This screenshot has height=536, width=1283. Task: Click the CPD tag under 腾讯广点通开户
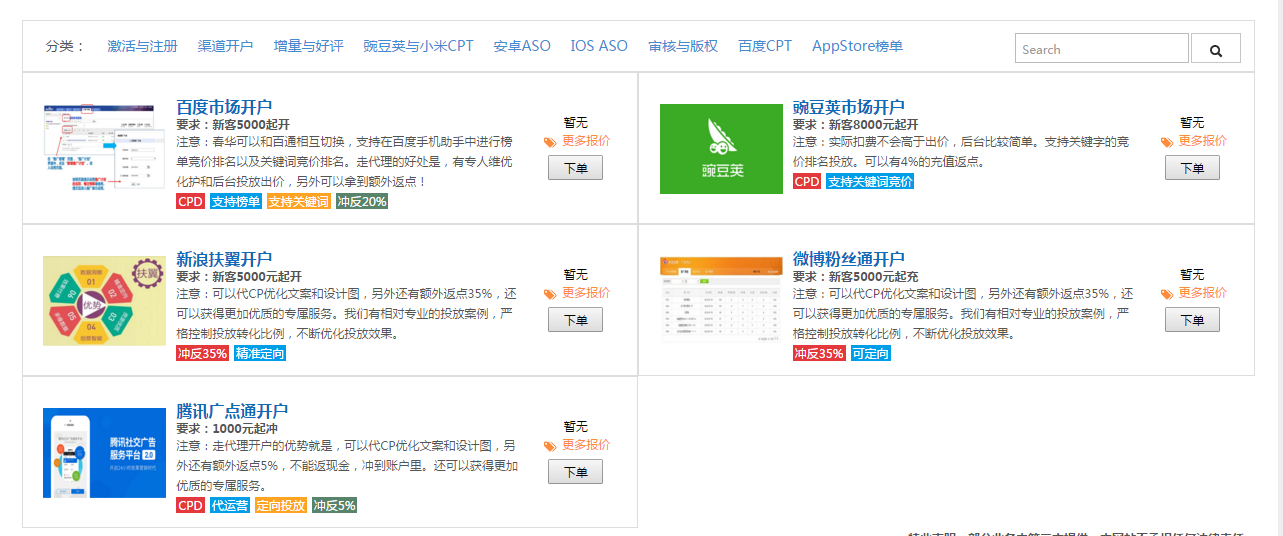[x=190, y=505]
